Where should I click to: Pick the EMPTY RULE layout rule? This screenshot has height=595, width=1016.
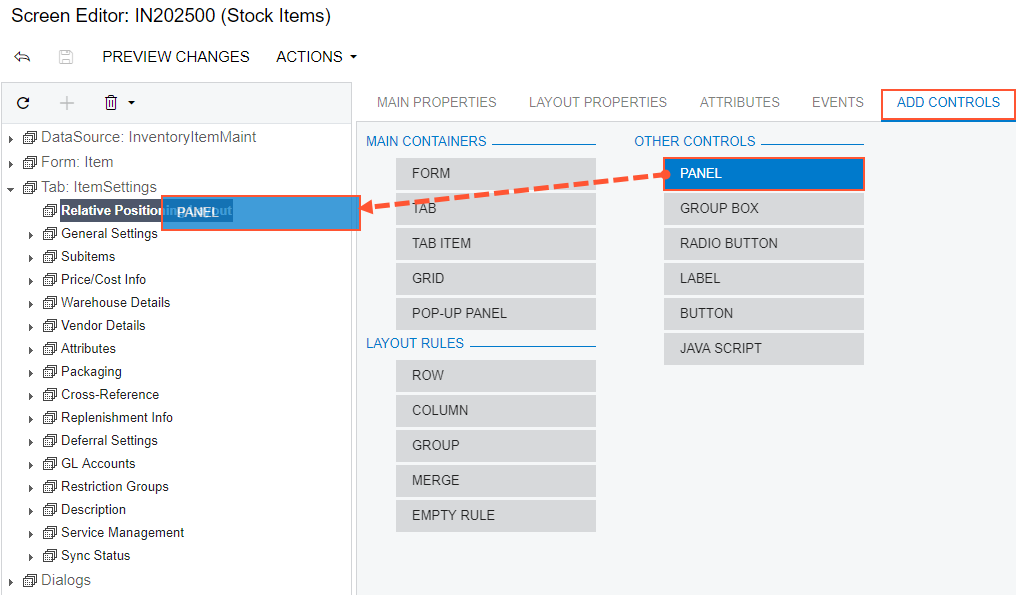(495, 515)
